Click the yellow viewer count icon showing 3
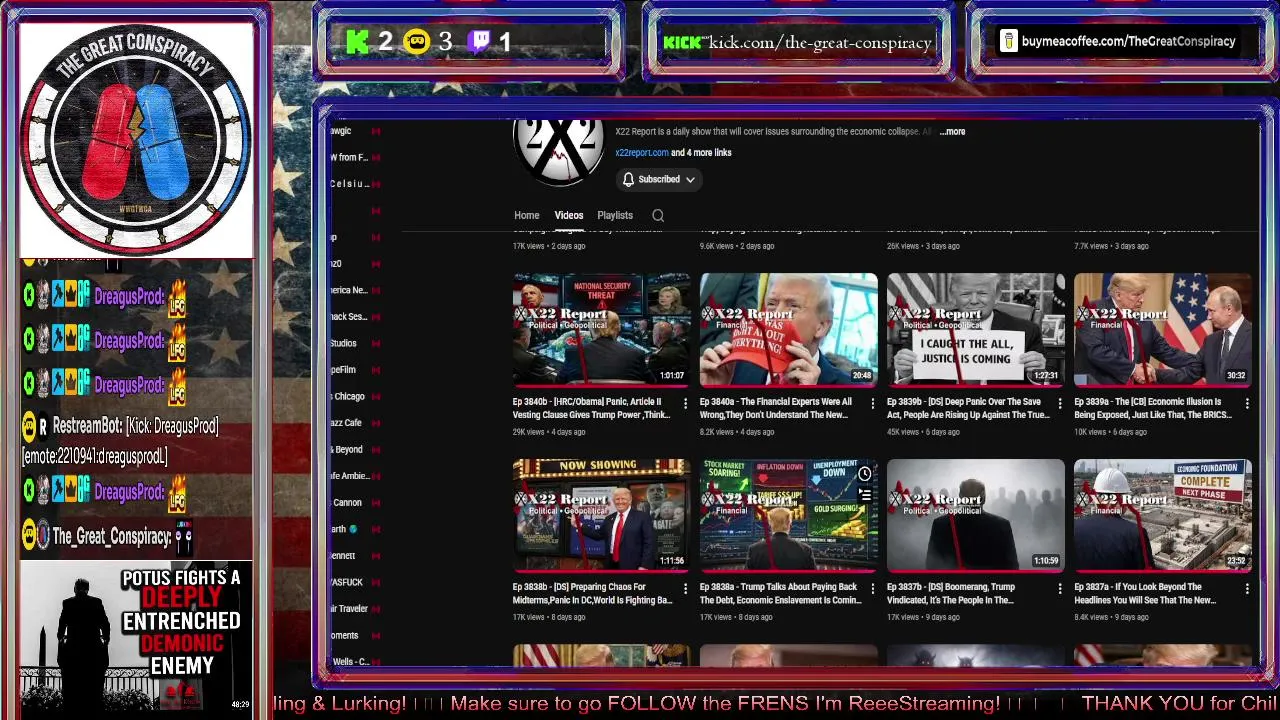The height and width of the screenshot is (720, 1280). pos(417,42)
